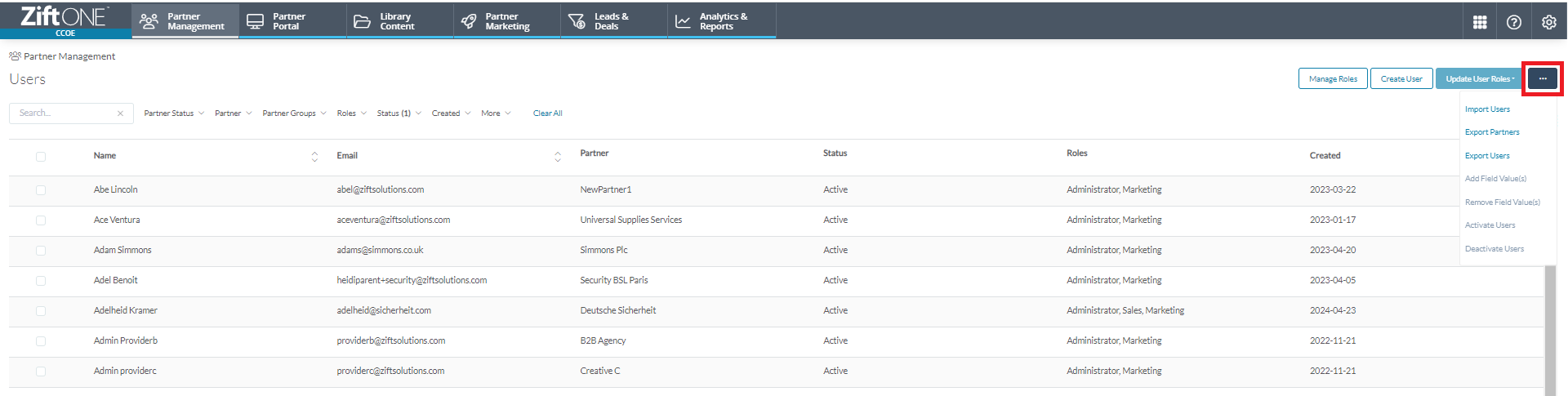1568x396 pixels.
Task: Toggle the select-all checkbox in header
Action: pyautogui.click(x=41, y=156)
